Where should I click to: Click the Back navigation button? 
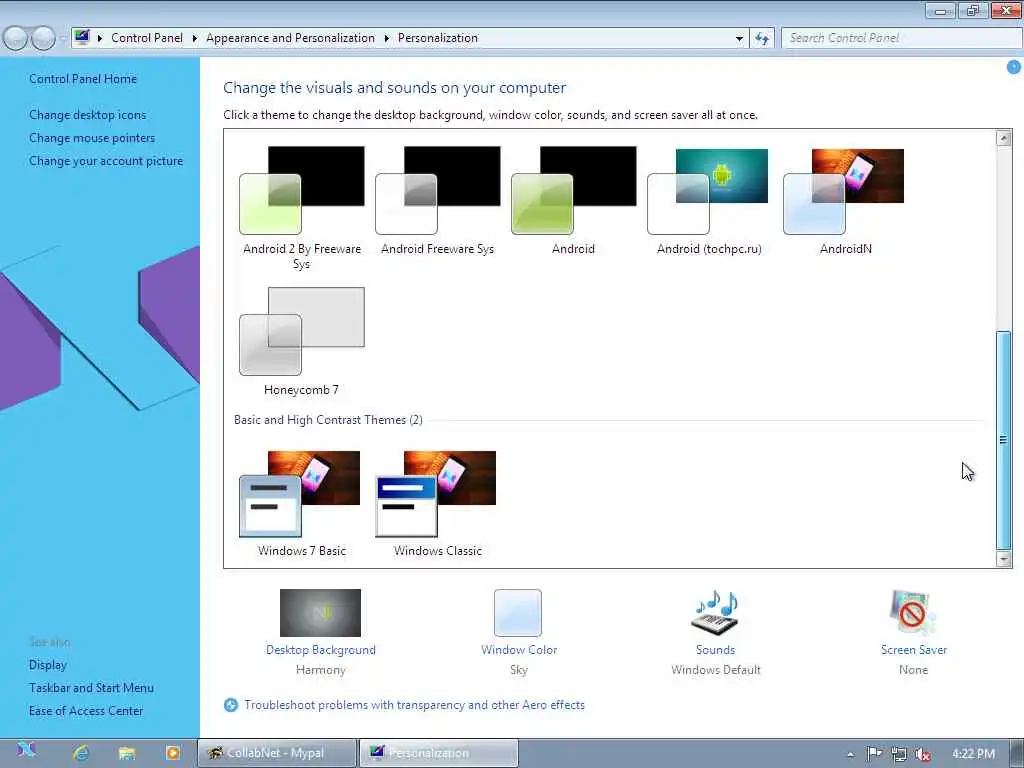point(15,38)
